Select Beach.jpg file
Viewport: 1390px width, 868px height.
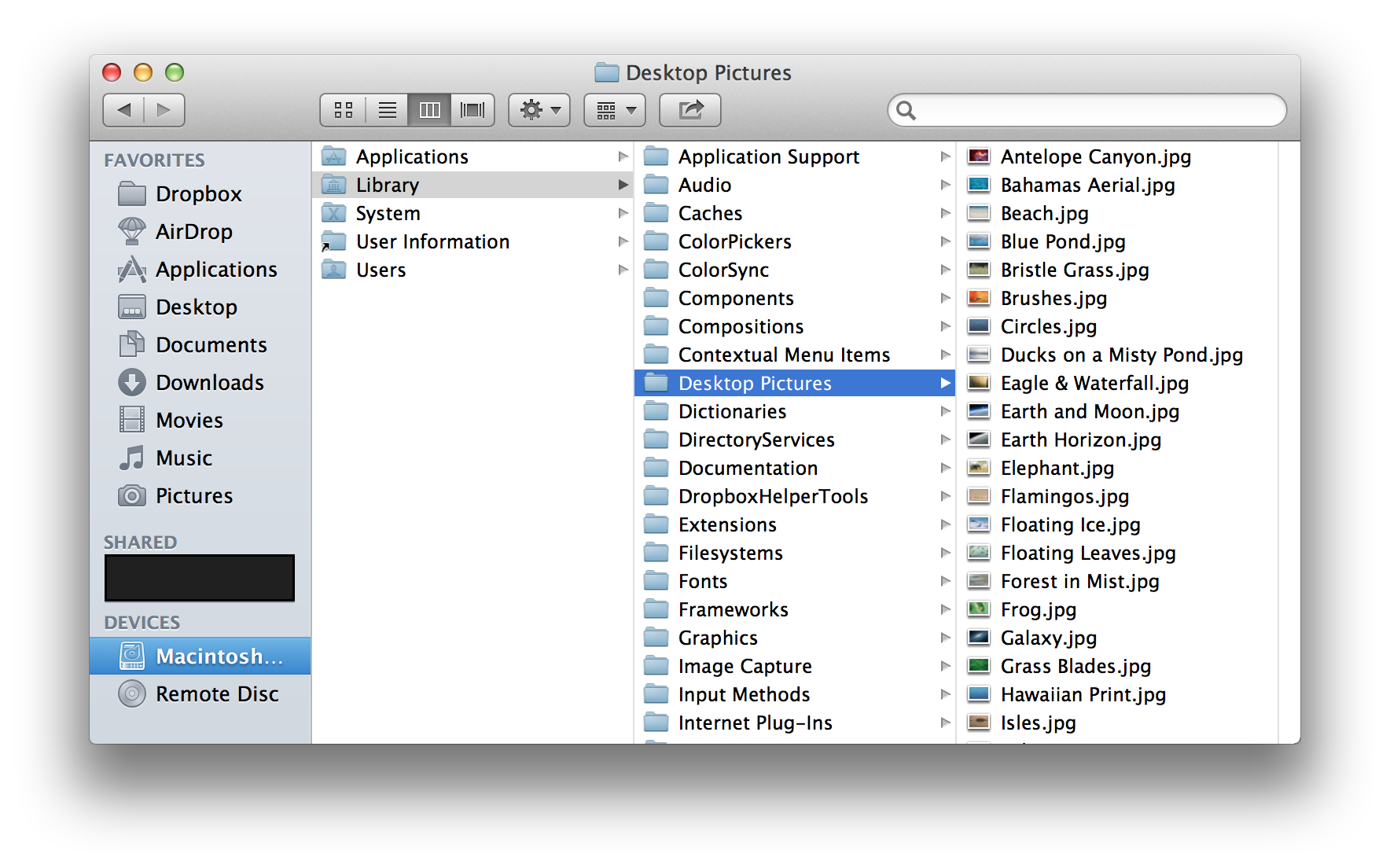pyautogui.click(x=1117, y=213)
